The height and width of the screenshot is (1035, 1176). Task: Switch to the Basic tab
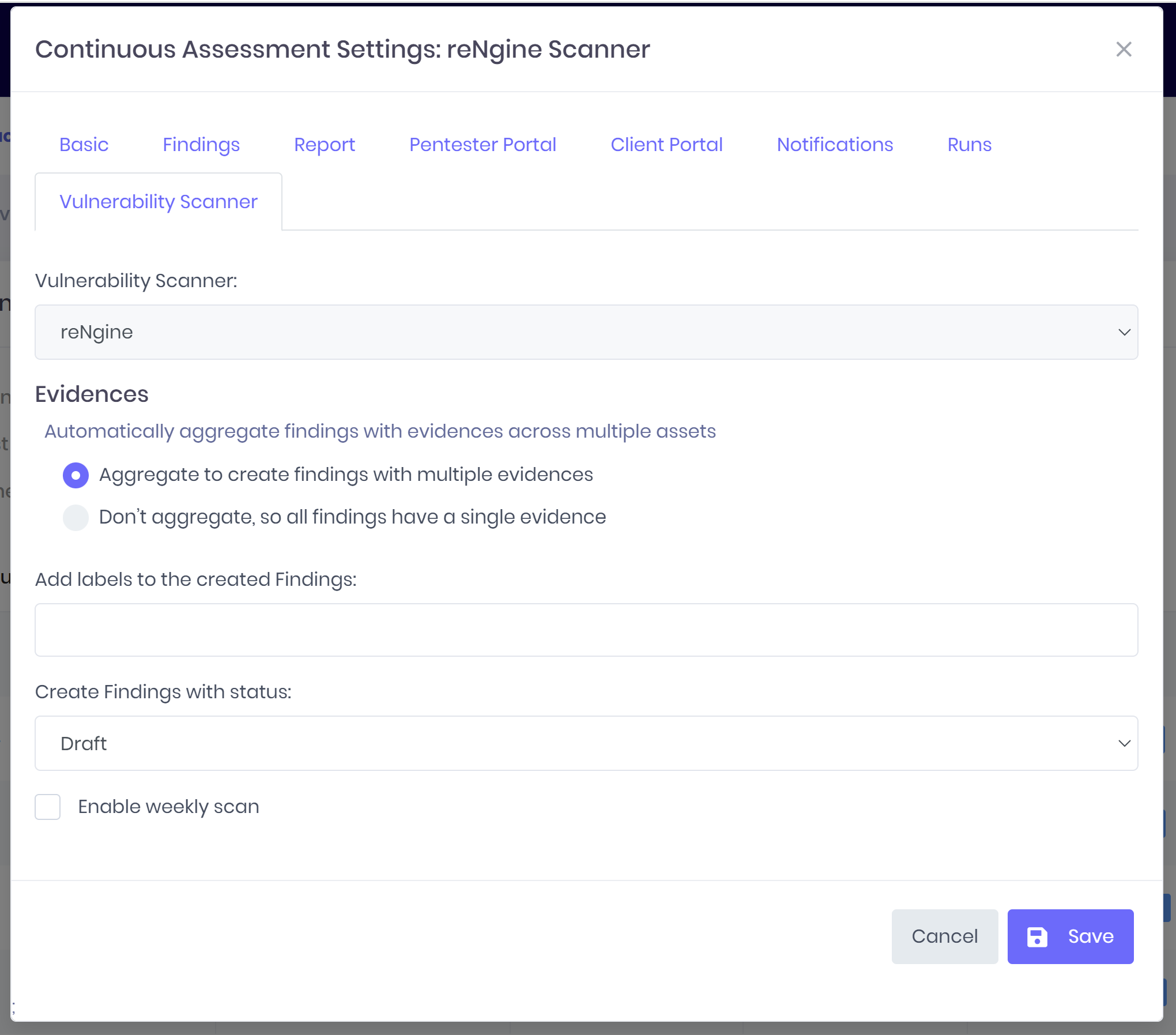tap(84, 144)
